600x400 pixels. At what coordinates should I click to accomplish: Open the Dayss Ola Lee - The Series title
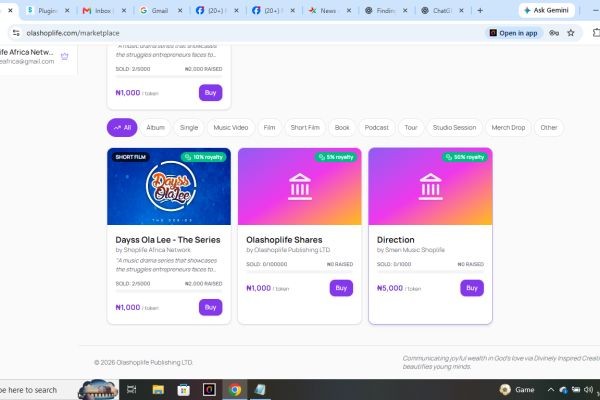tap(168, 240)
